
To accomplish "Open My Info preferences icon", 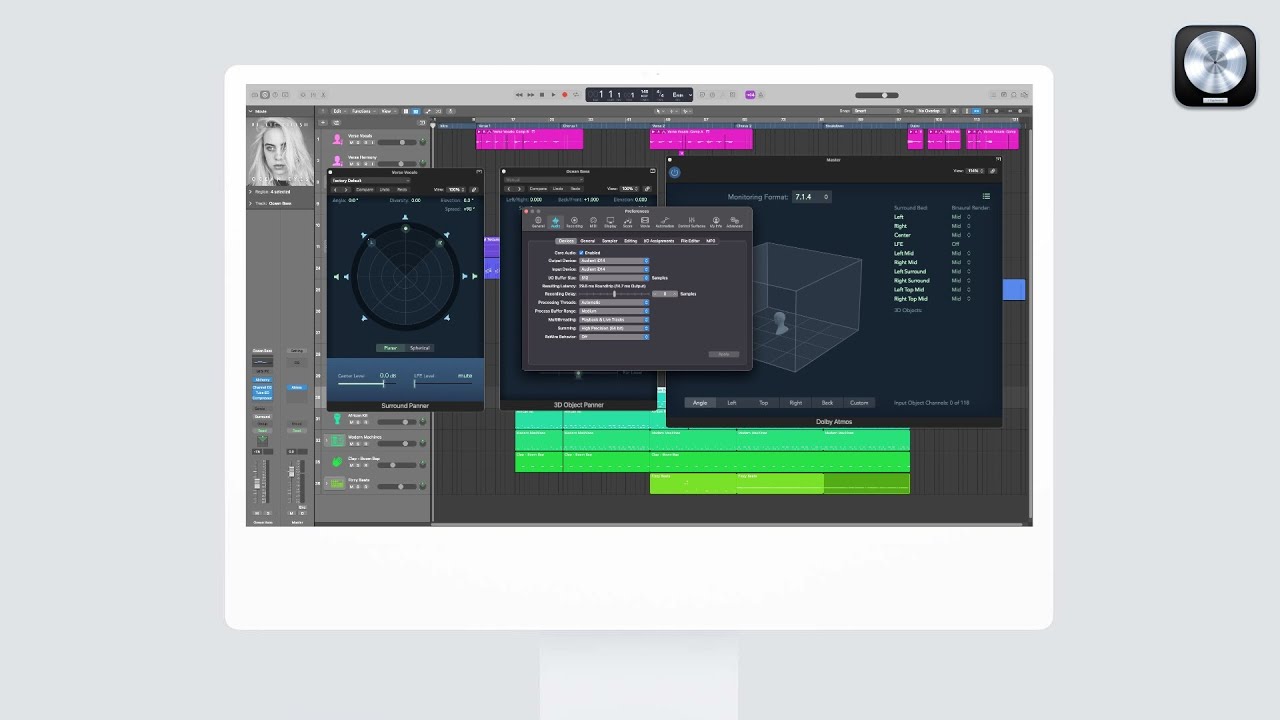I will pyautogui.click(x=716, y=222).
